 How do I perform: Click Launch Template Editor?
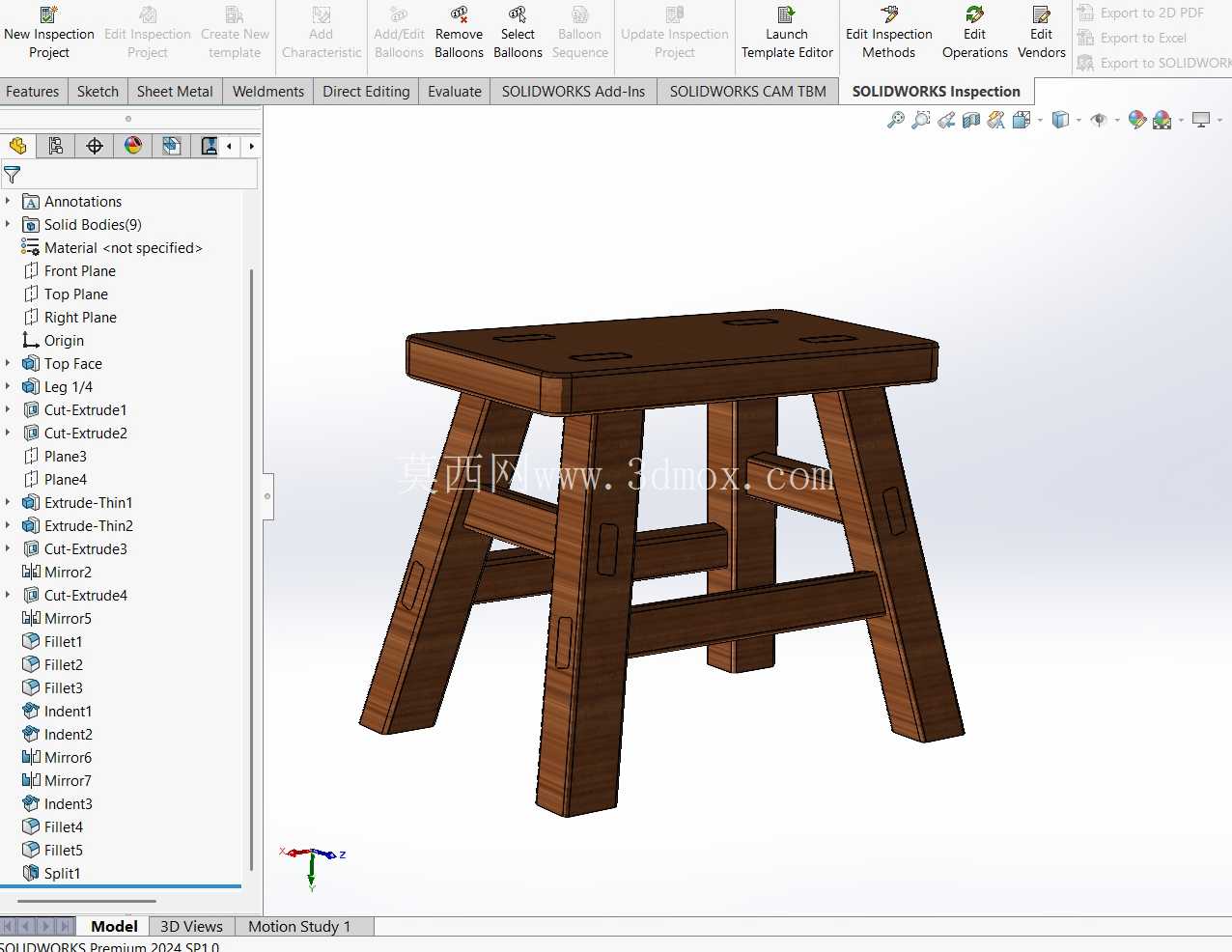pyautogui.click(x=787, y=32)
